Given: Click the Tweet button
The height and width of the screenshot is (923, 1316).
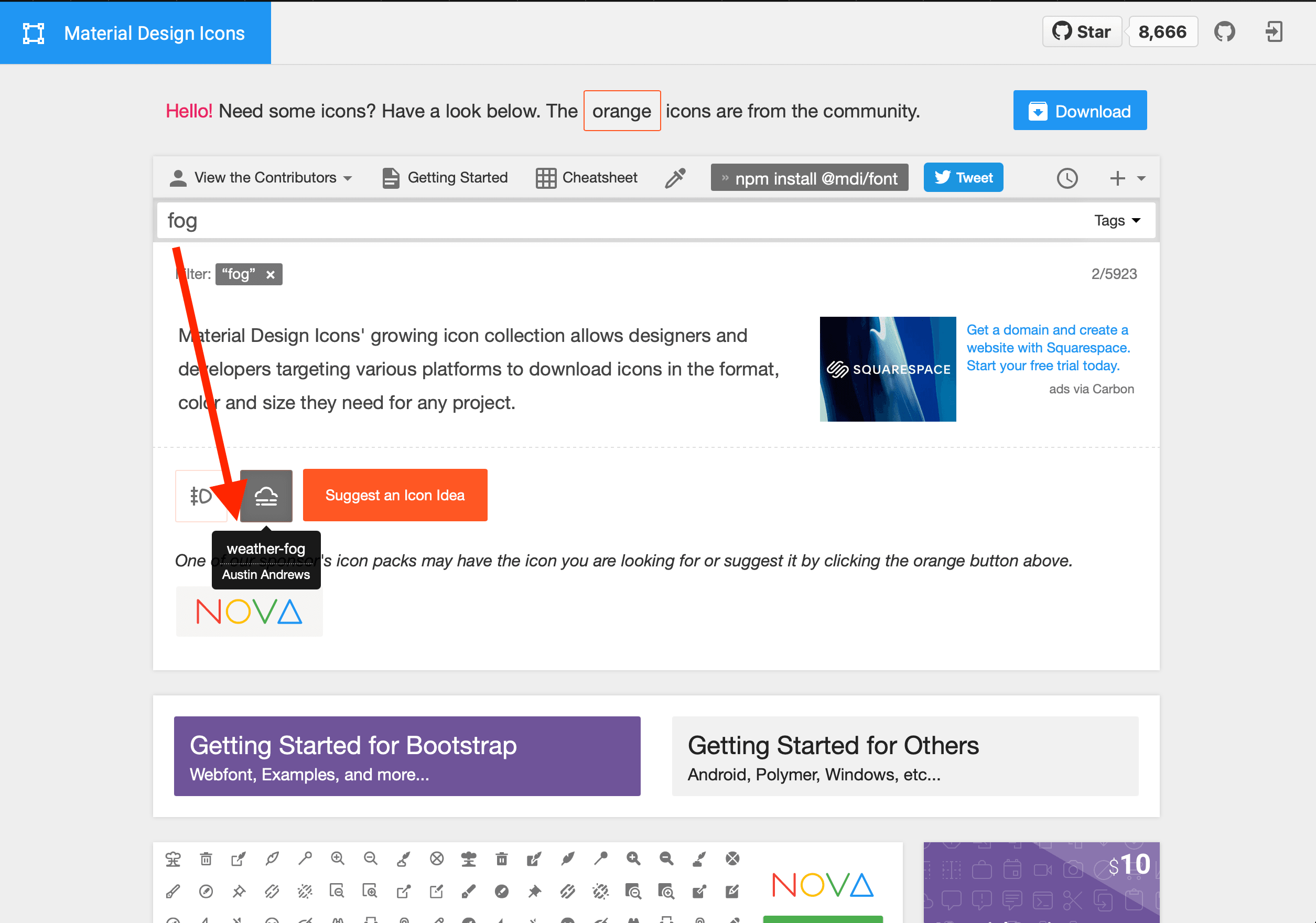Looking at the screenshot, I should (x=963, y=178).
